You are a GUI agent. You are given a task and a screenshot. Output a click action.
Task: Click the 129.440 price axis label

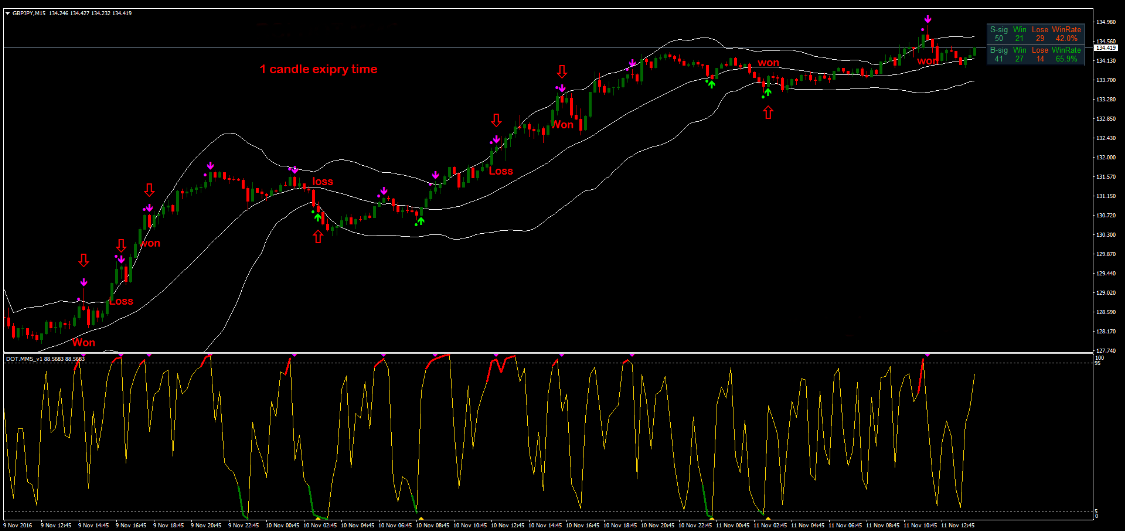[1106, 273]
